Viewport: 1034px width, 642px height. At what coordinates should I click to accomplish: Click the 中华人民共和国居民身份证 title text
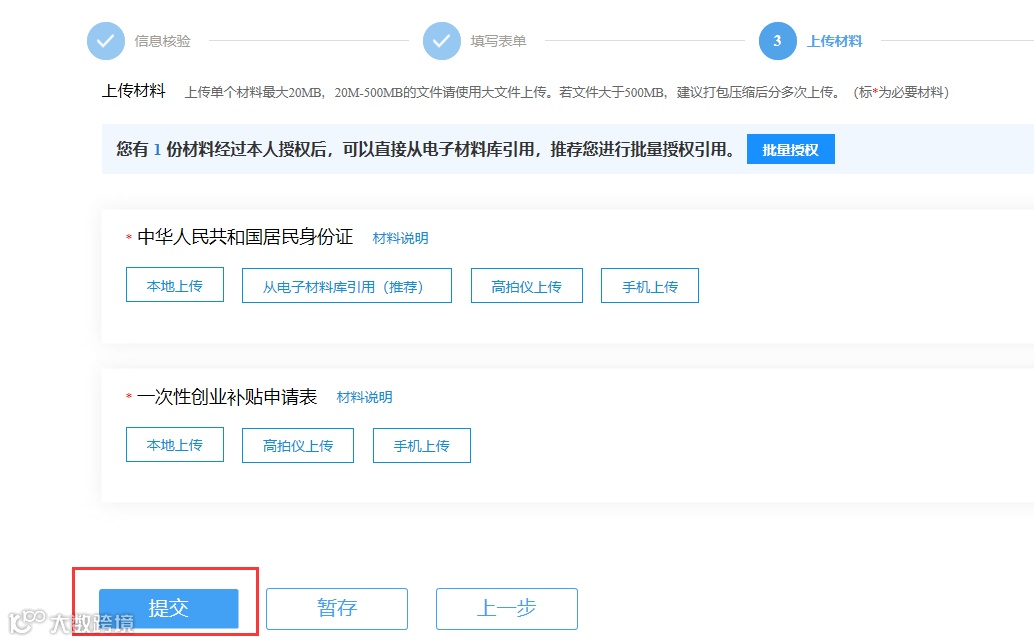click(245, 237)
